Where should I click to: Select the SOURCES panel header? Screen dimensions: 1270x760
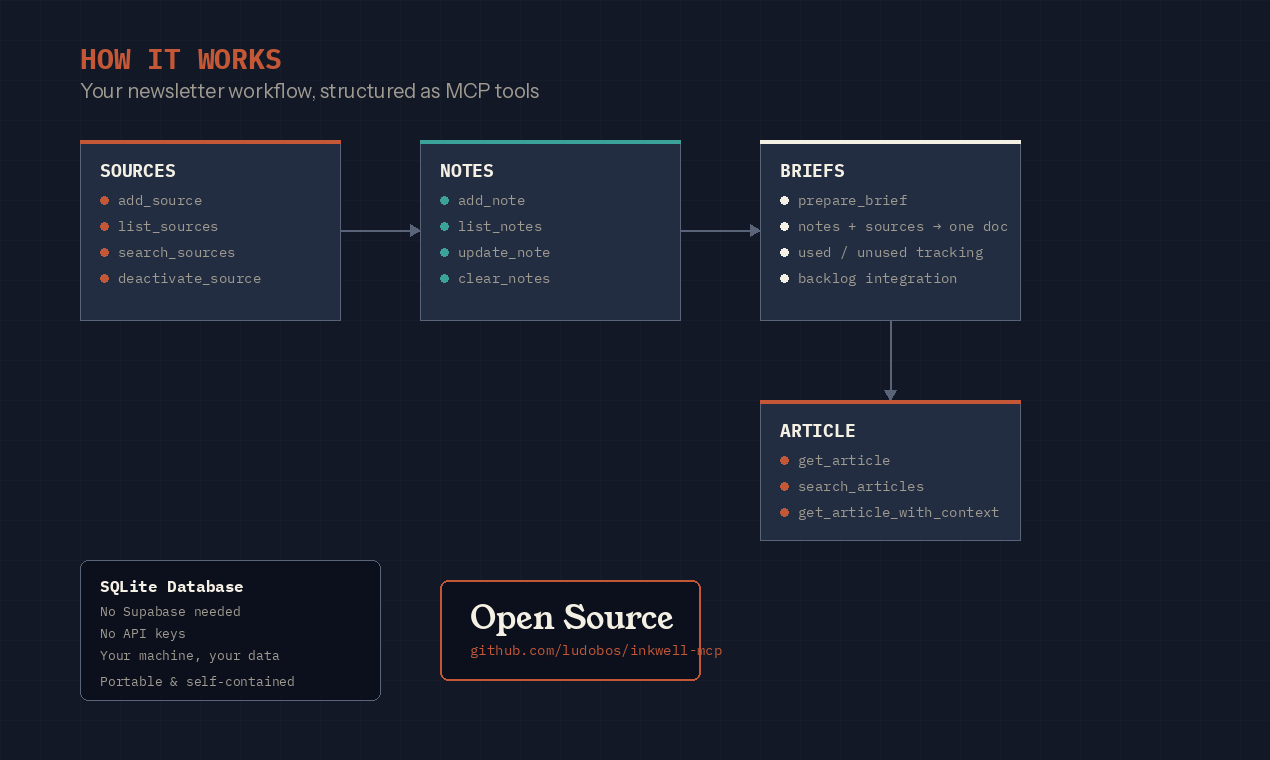coord(137,171)
